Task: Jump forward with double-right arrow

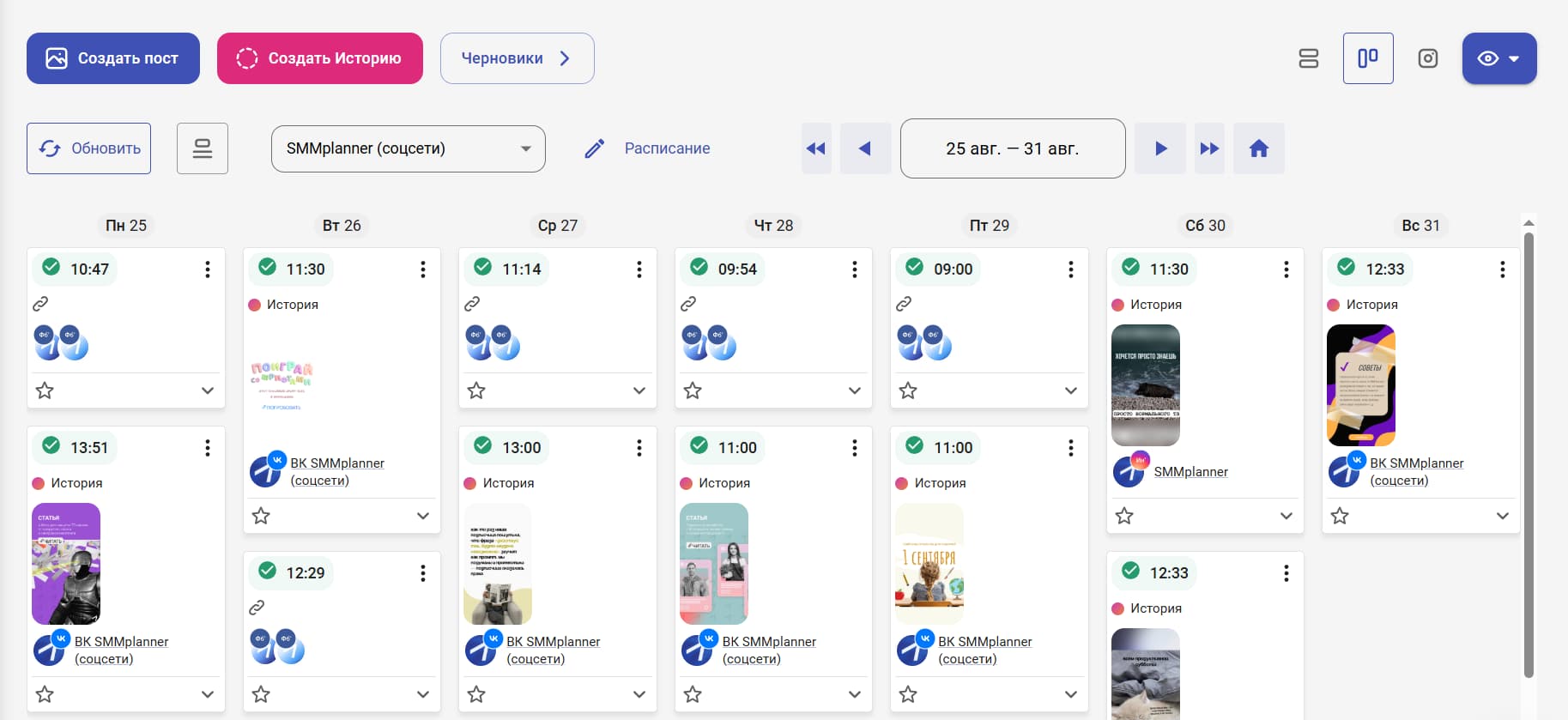Action: tap(1210, 148)
